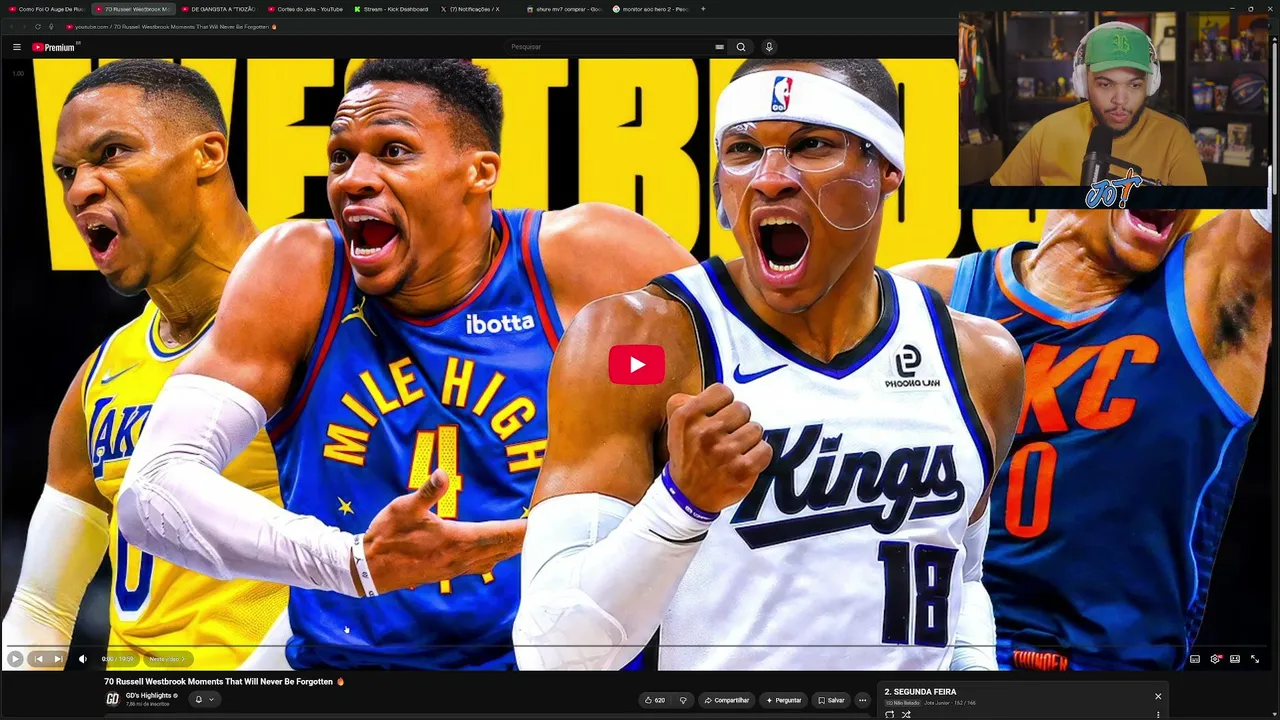Image resolution: width=1280 pixels, height=720 pixels.
Task: Open the YouTube guide hamburger menu
Action: (x=17, y=47)
